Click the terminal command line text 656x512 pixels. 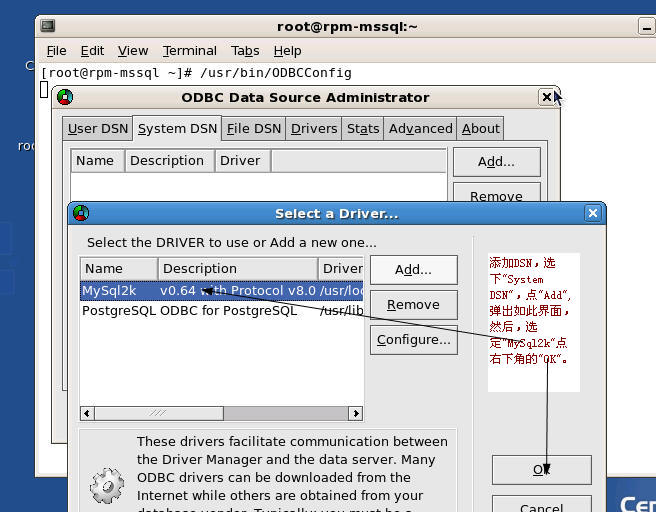pyautogui.click(x=196, y=73)
